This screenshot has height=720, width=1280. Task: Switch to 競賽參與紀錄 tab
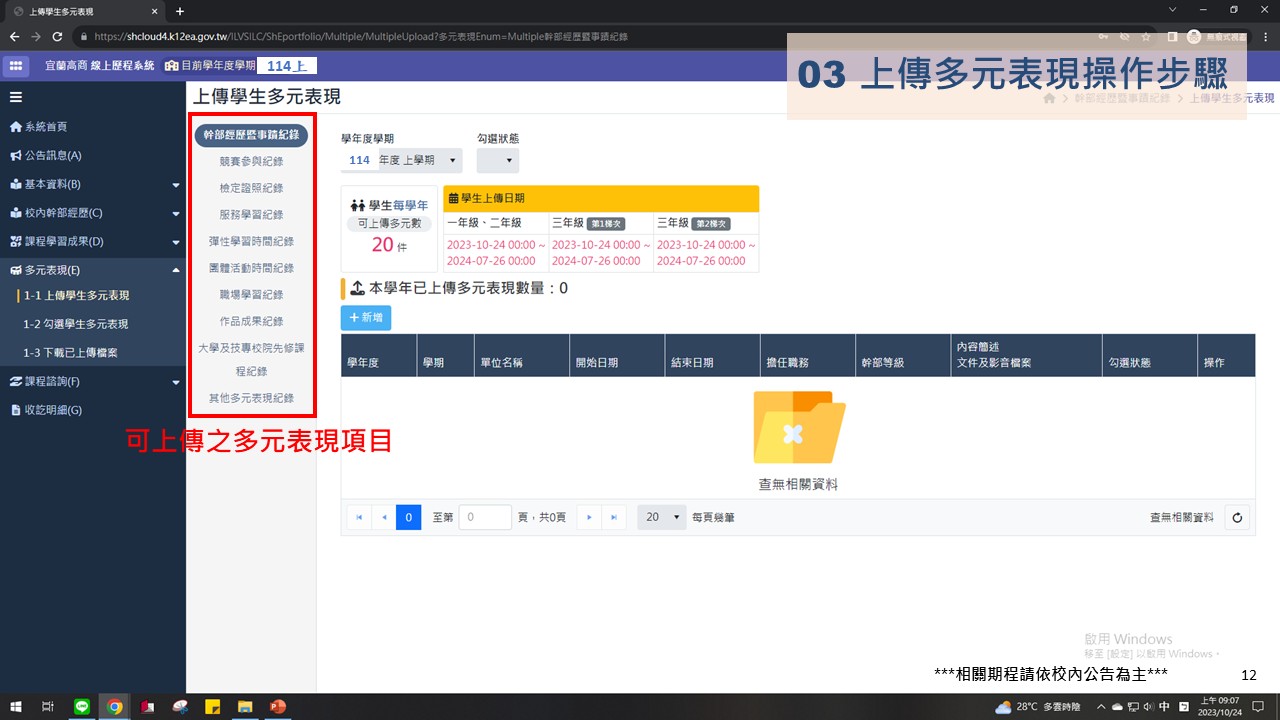[x=251, y=161]
